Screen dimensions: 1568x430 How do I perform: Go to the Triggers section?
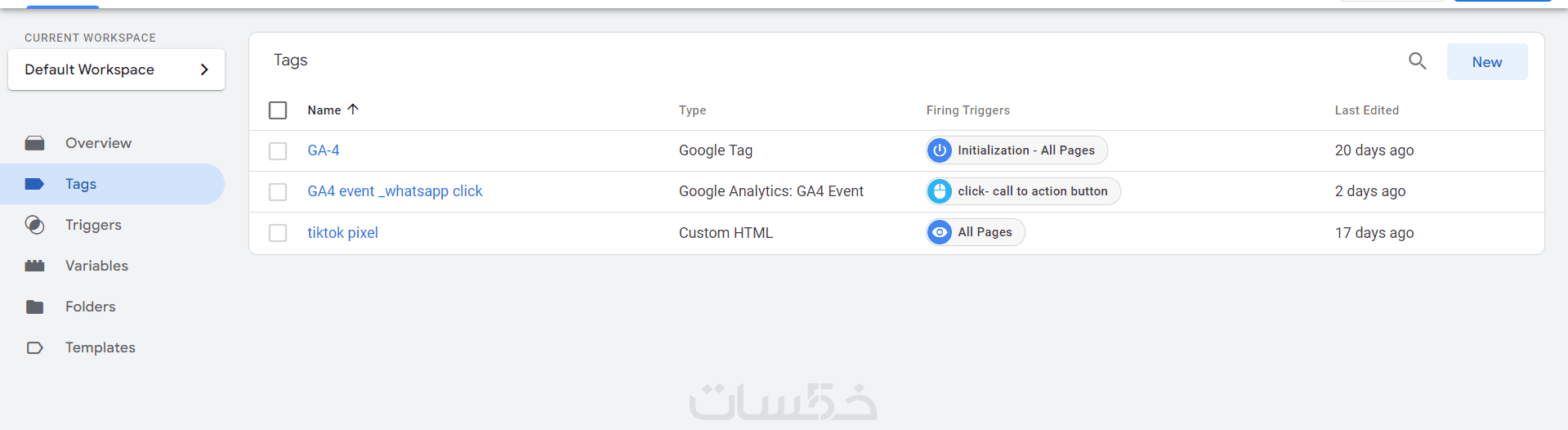93,225
